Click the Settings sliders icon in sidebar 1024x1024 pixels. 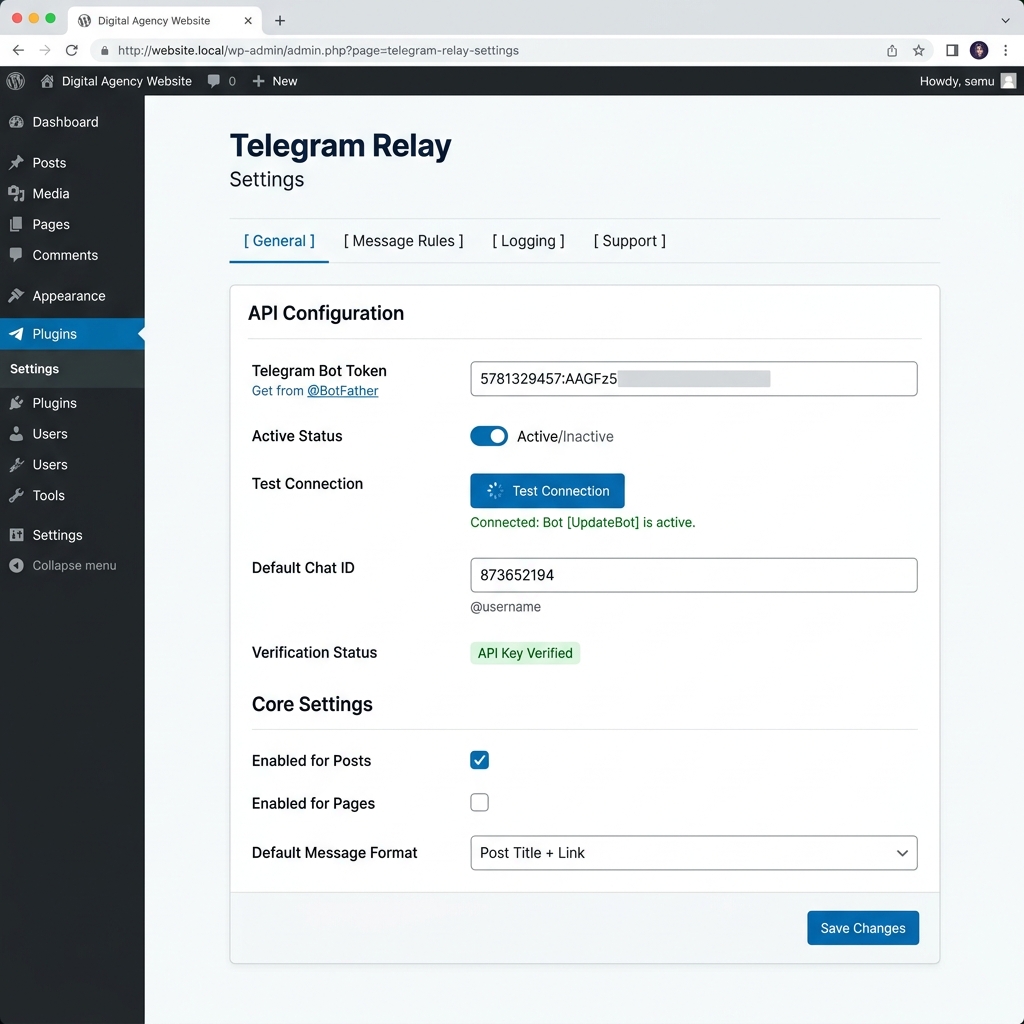tap(16, 535)
